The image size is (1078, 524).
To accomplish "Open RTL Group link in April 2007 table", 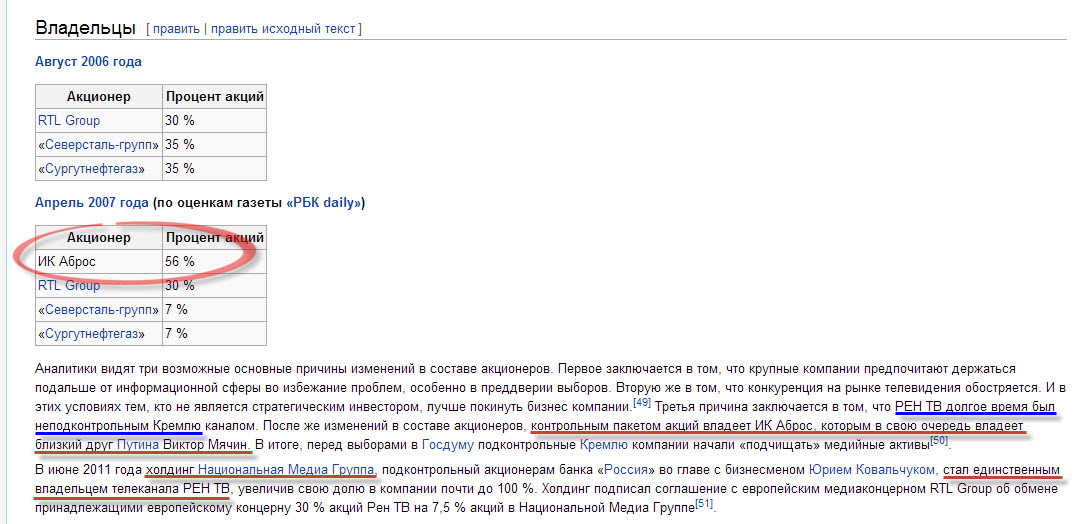I will point(69,286).
